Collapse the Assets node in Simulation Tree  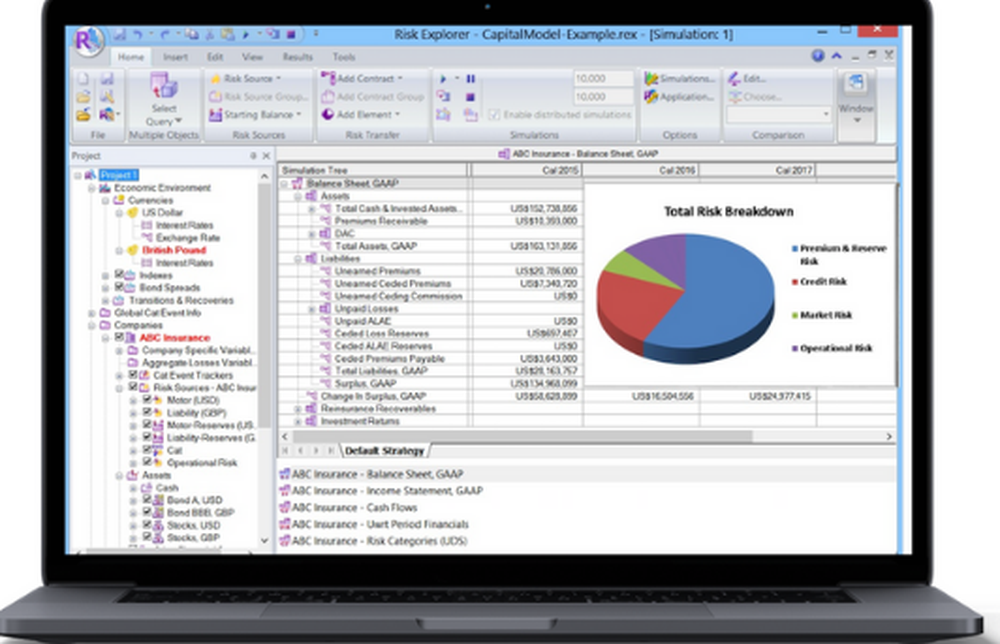coord(298,197)
